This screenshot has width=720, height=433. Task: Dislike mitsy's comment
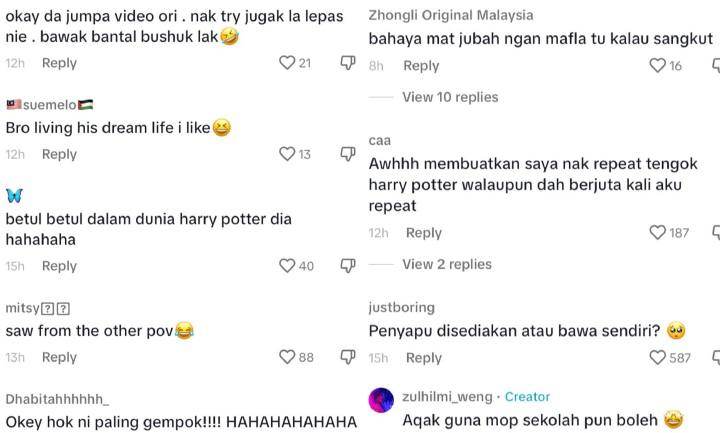click(x=347, y=357)
